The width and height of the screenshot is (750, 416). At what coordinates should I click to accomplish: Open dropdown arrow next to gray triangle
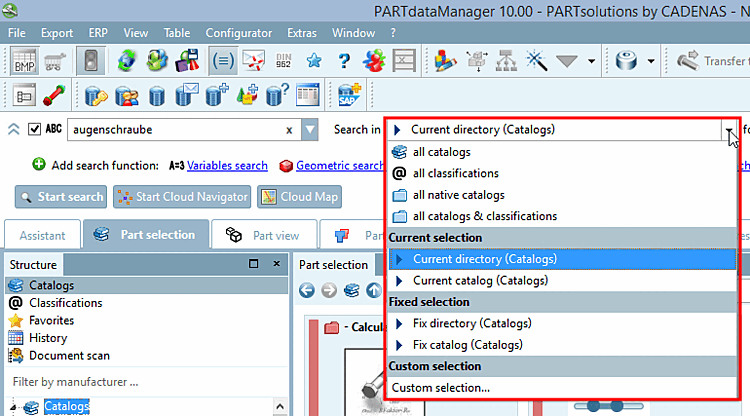click(x=592, y=61)
